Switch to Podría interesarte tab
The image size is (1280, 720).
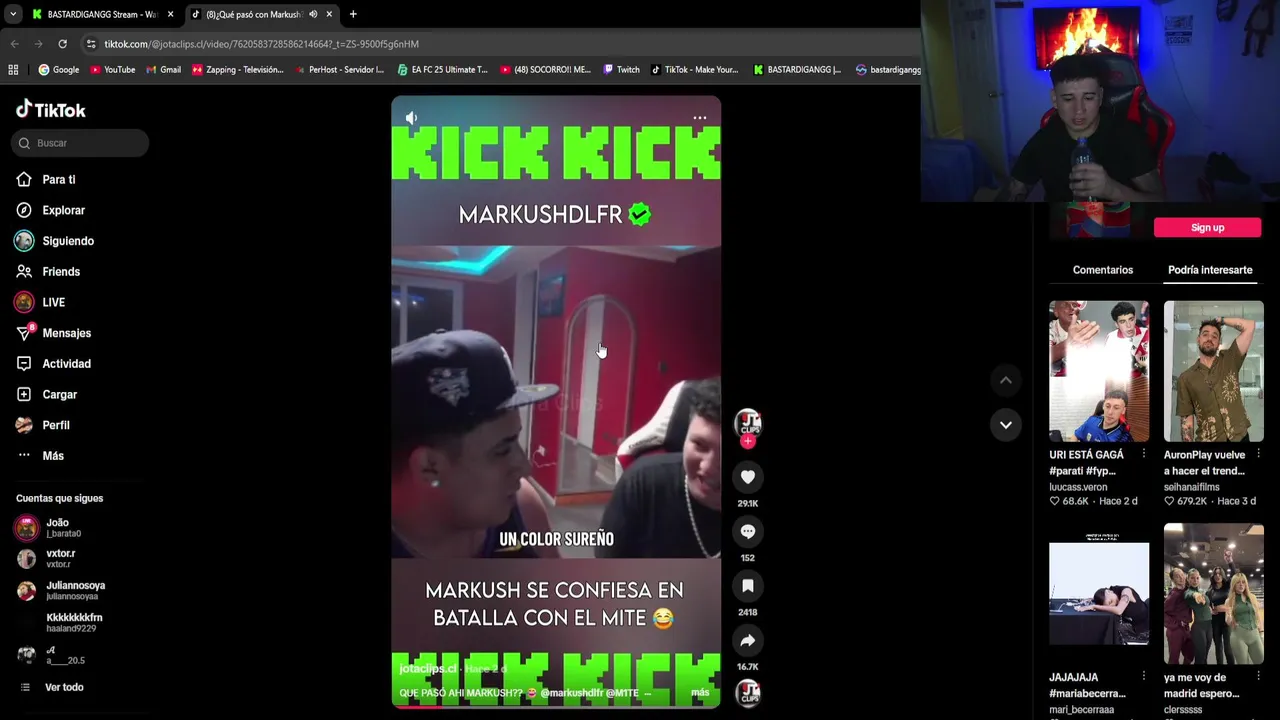(x=1210, y=270)
